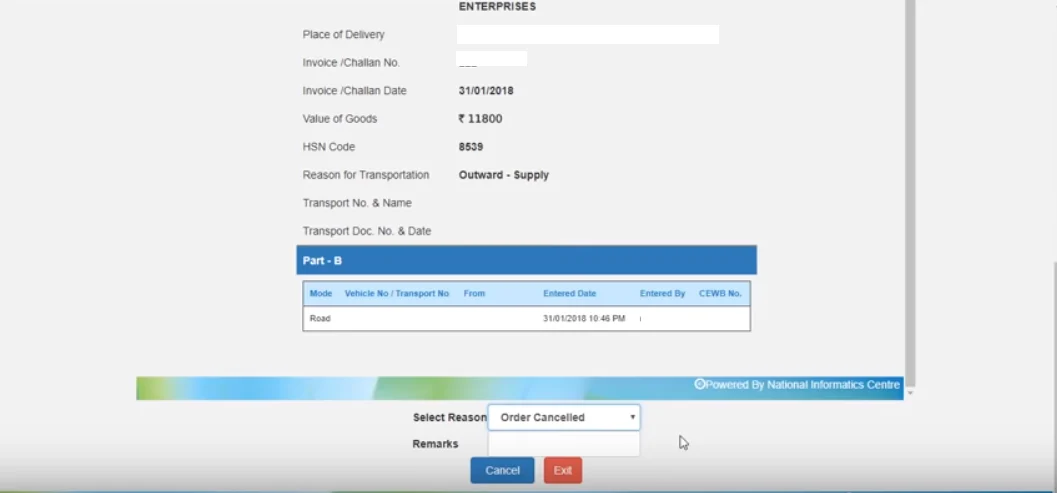Screen dimensions: 1057x493
Task: Click the Reason for Transportation label
Action: [366, 175]
